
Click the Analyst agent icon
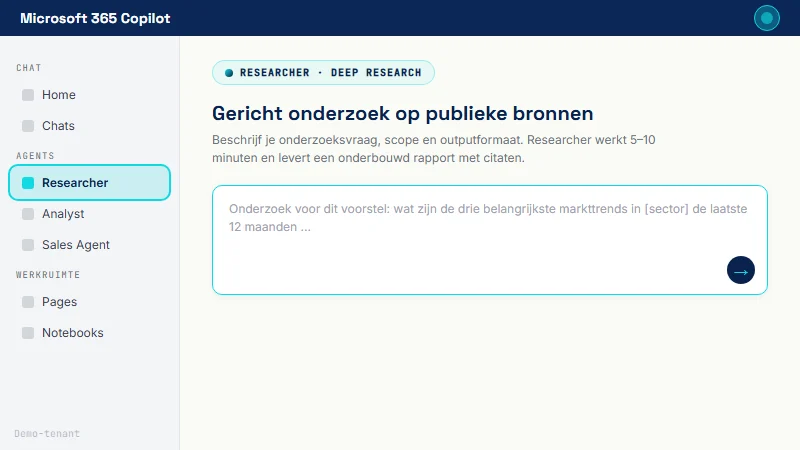(x=28, y=214)
